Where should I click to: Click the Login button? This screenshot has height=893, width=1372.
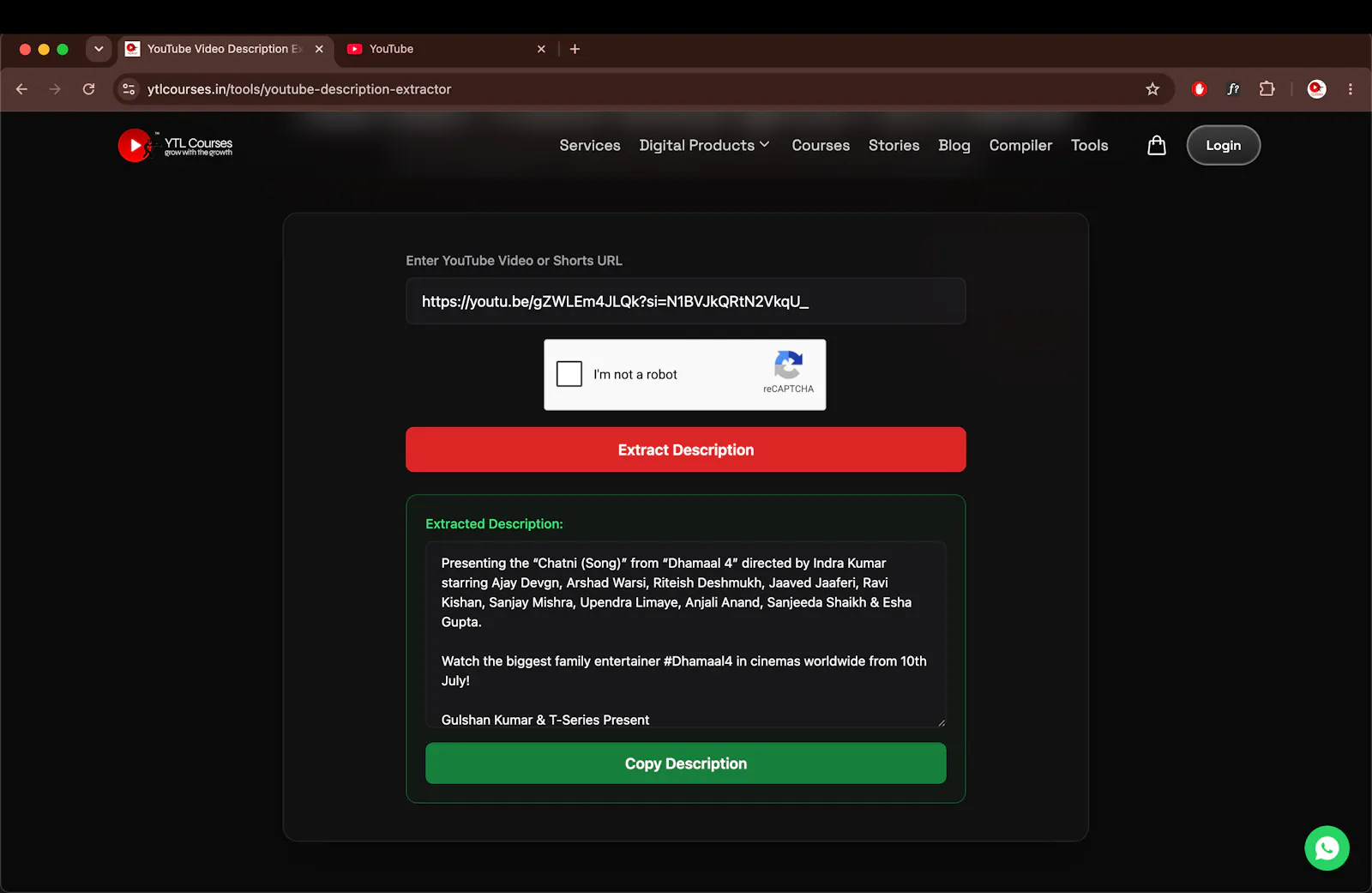coord(1223,145)
